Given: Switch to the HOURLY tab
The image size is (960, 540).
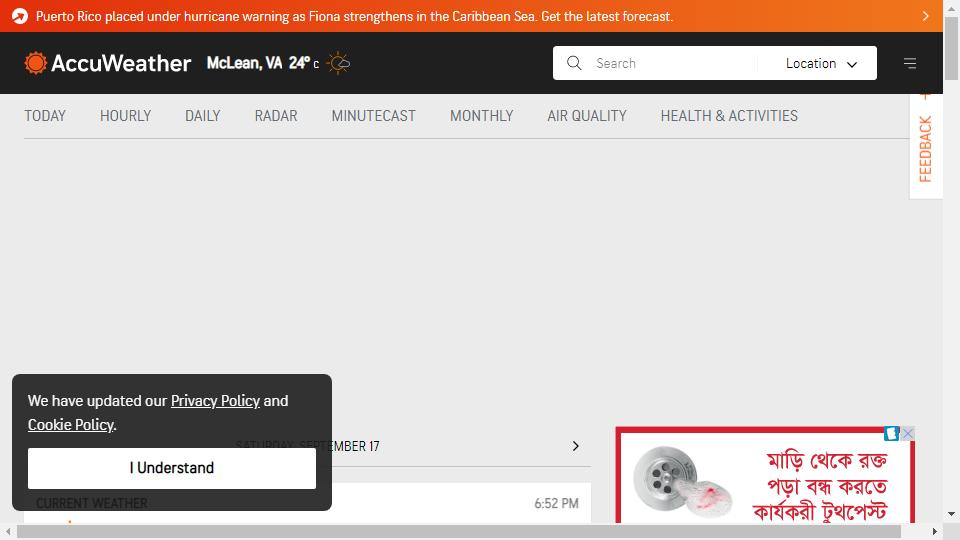Looking at the screenshot, I should point(126,116).
